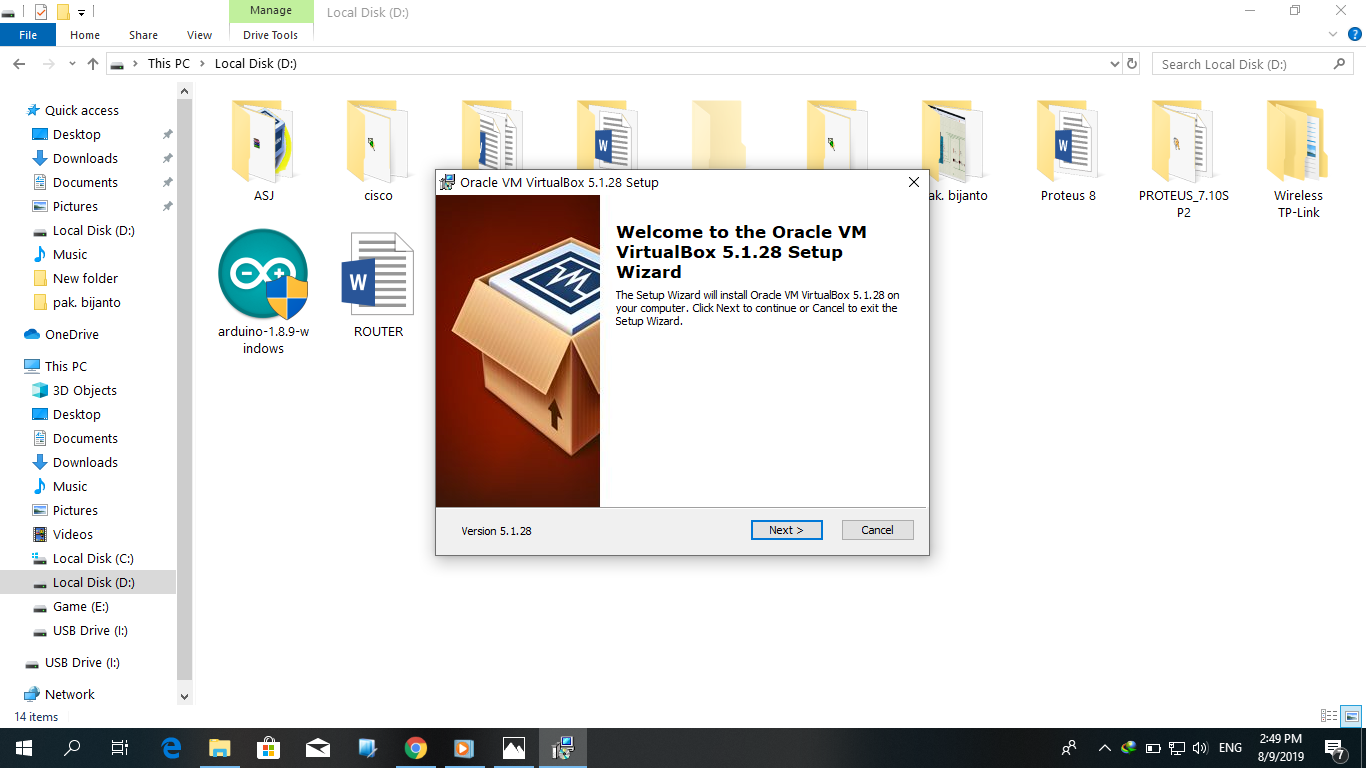Go back in Explorer navigation
1366x768 pixels.
click(x=19, y=63)
